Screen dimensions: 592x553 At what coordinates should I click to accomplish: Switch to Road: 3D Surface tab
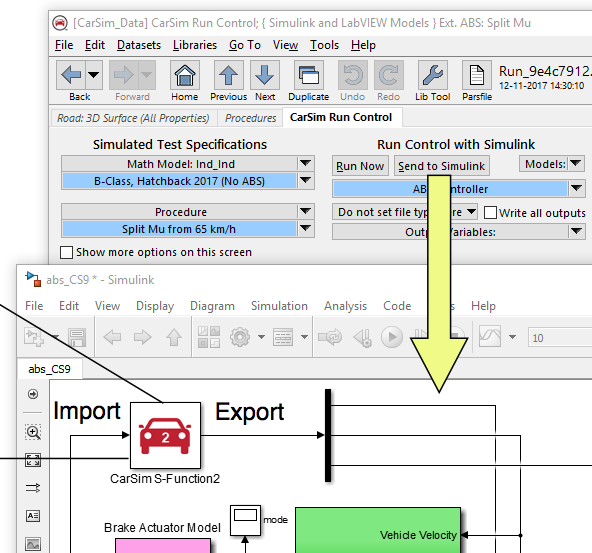tap(133, 118)
